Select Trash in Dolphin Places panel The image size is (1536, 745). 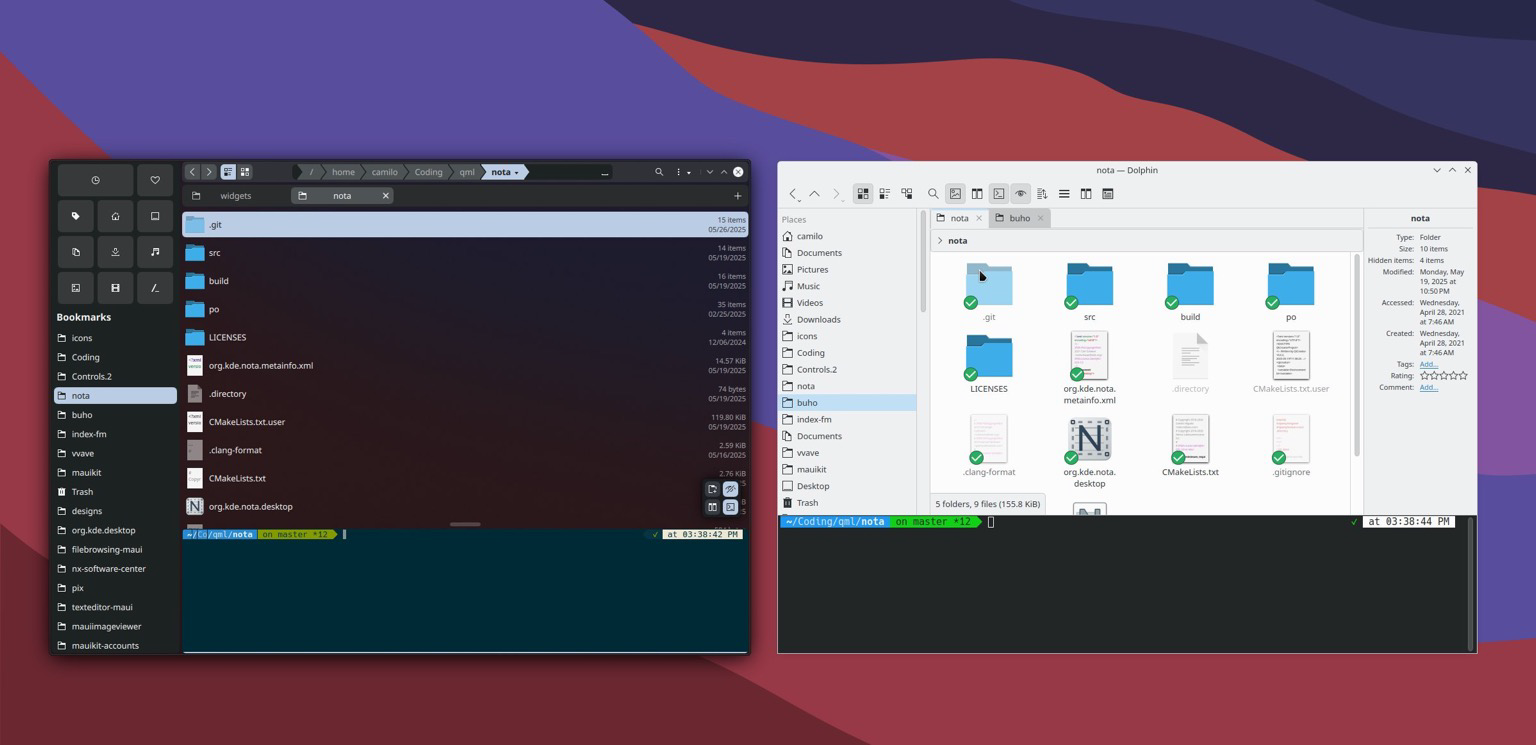click(x=847, y=503)
